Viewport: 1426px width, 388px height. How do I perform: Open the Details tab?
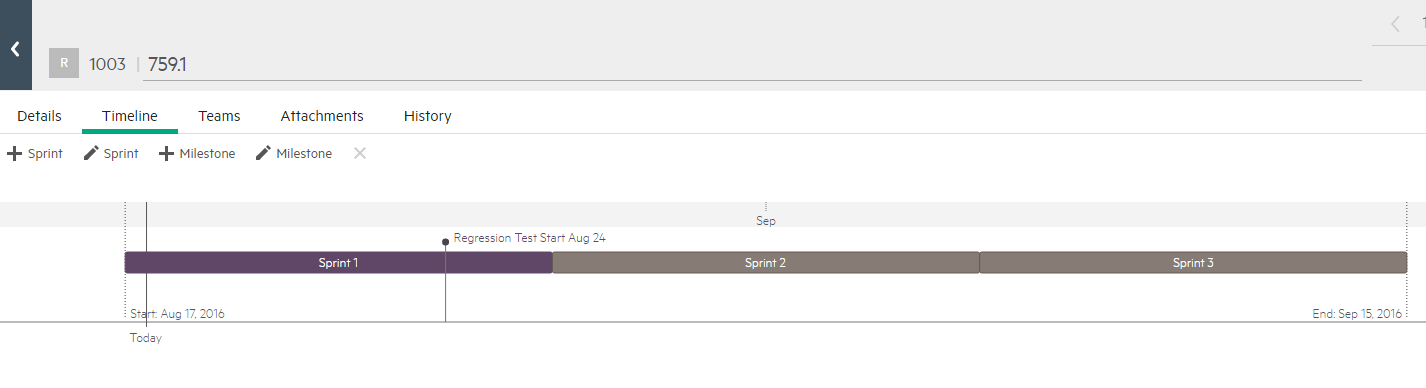click(x=39, y=116)
